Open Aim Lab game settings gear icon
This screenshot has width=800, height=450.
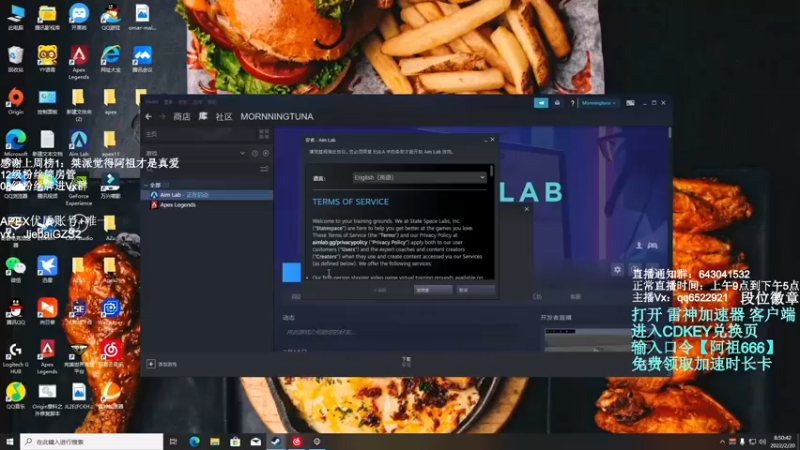pos(617,269)
